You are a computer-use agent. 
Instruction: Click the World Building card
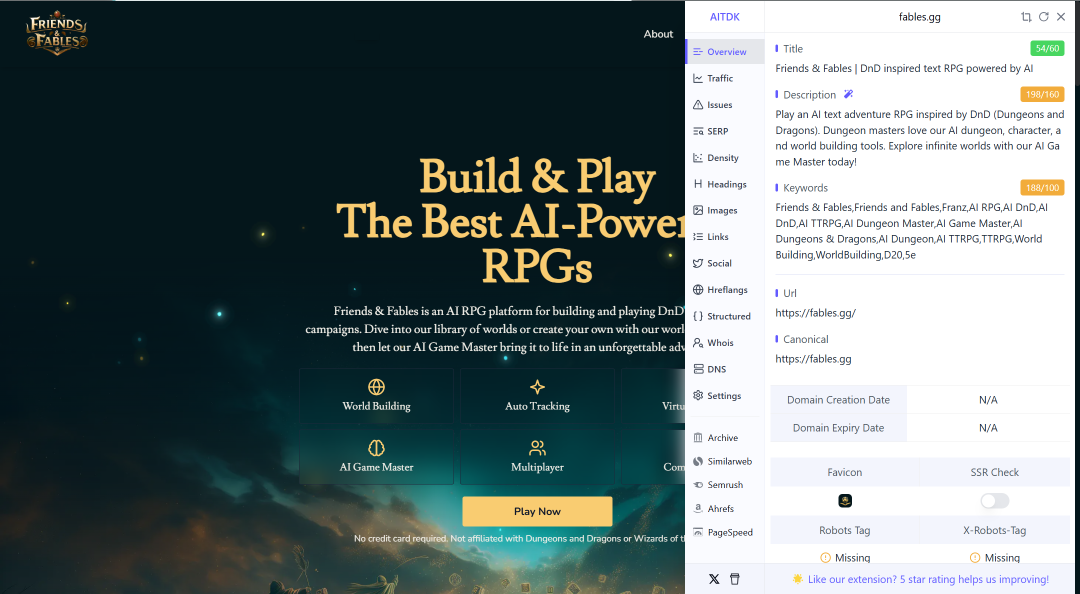click(x=376, y=396)
